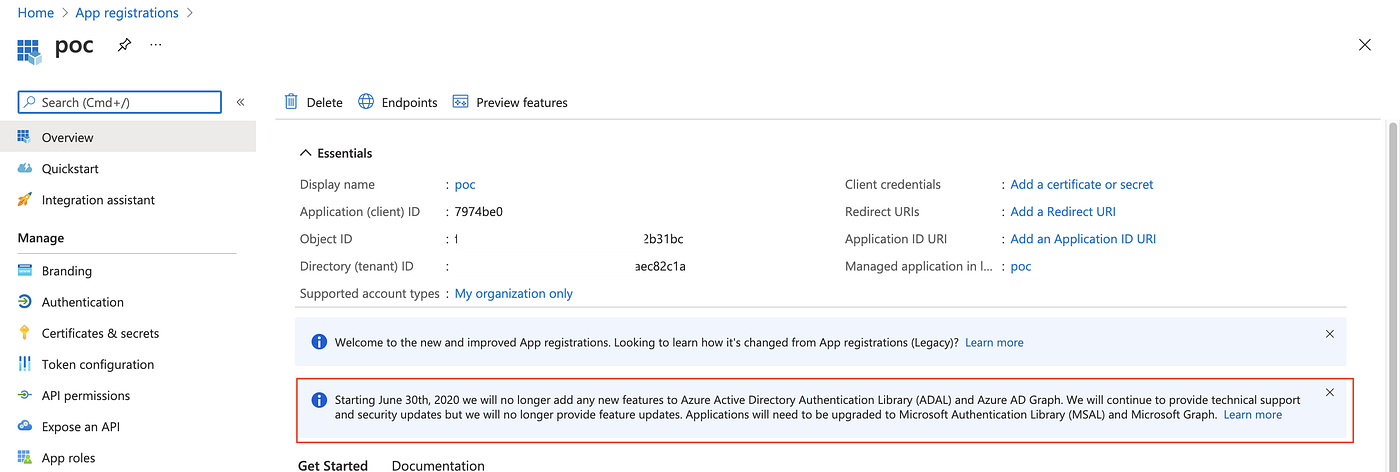Open Overview in the sidebar
1400x472 pixels.
(x=128, y=137)
